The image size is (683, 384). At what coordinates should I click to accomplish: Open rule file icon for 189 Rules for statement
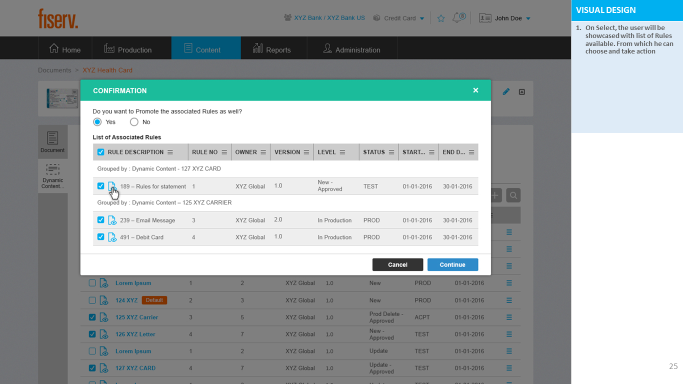[112, 186]
